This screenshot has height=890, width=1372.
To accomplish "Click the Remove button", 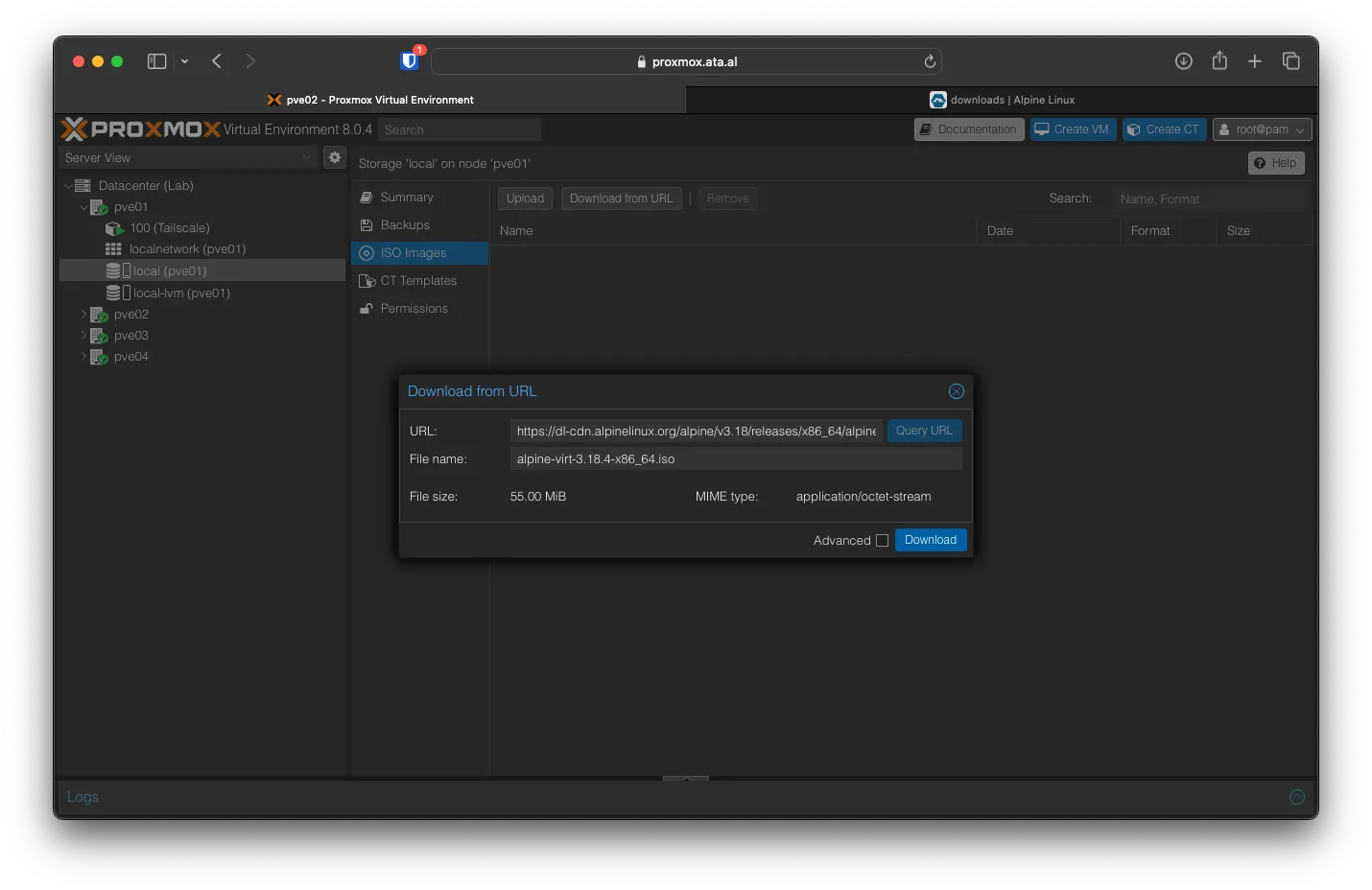I will point(728,199).
